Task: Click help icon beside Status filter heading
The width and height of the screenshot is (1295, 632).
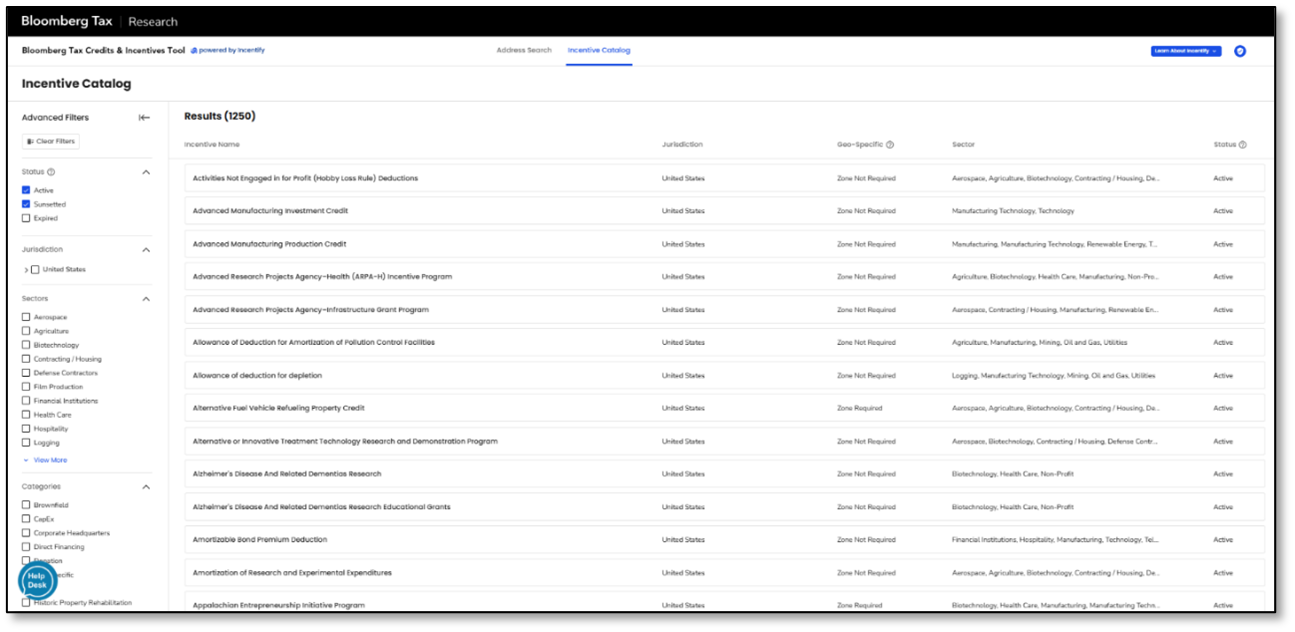Action: tap(51, 172)
